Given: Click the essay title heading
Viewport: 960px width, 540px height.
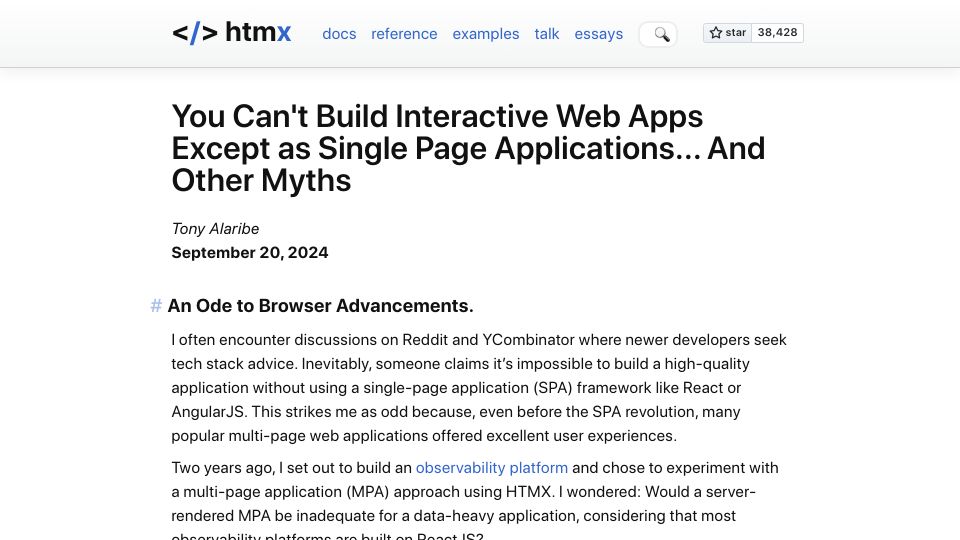Looking at the screenshot, I should point(468,148).
